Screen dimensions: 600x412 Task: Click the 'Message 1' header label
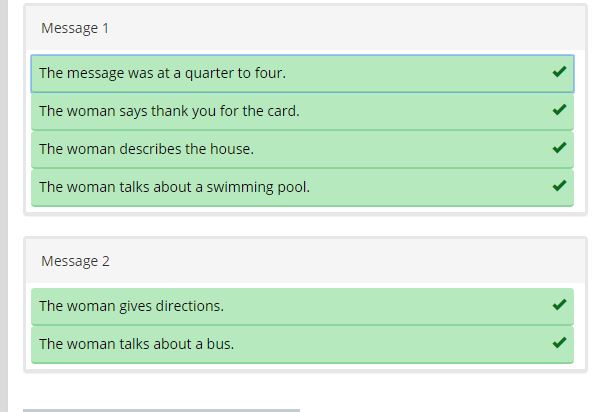[x=75, y=28]
